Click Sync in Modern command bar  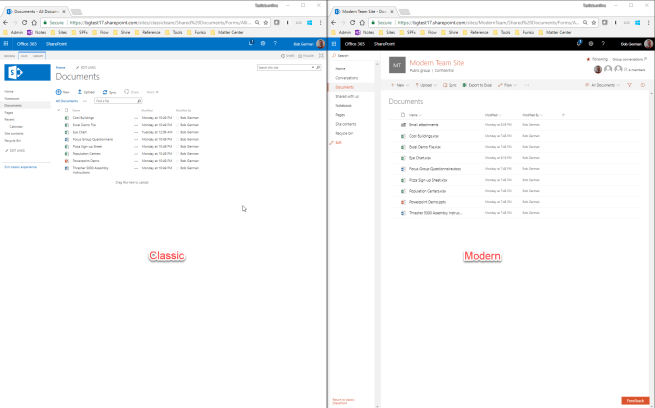point(450,85)
